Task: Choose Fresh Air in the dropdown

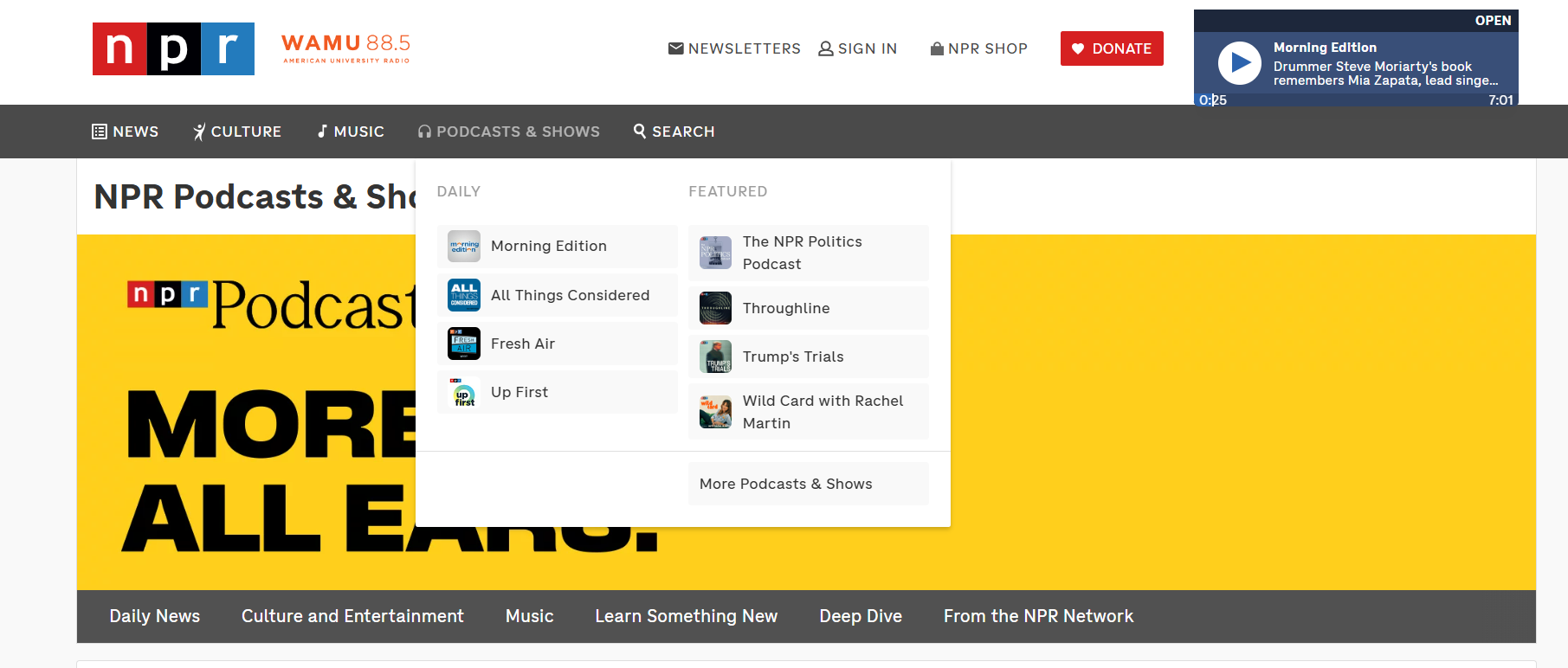Action: [558, 344]
